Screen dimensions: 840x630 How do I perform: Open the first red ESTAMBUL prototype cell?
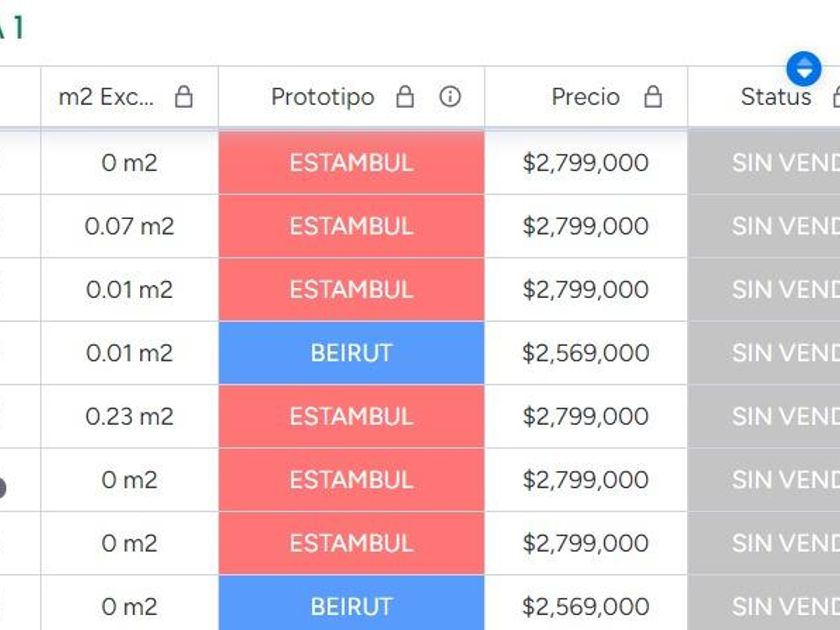[x=351, y=163]
